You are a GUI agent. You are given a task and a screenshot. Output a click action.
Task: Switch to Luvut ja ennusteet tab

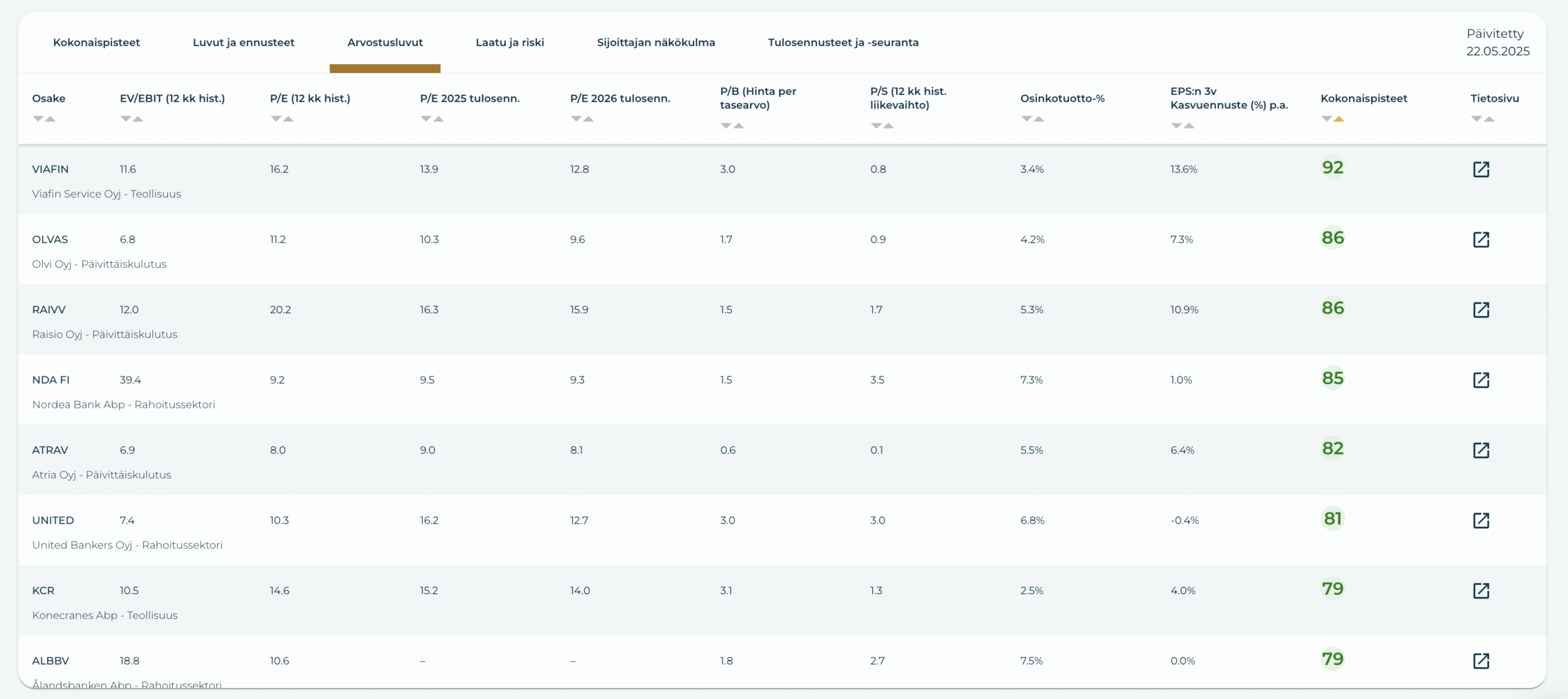[243, 42]
